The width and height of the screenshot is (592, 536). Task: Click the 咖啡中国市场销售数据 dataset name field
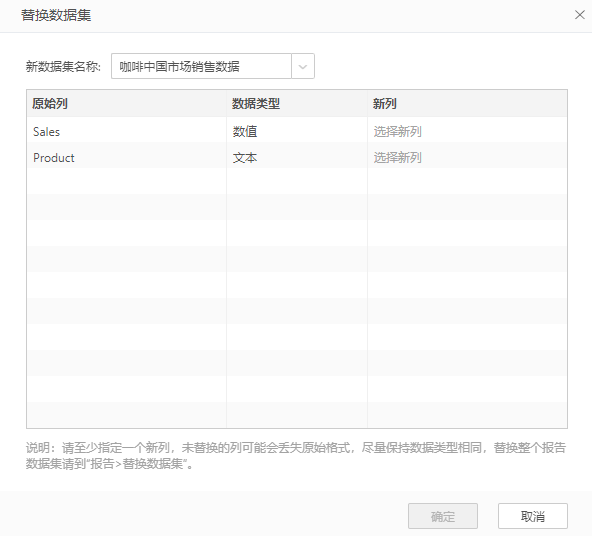coord(201,66)
